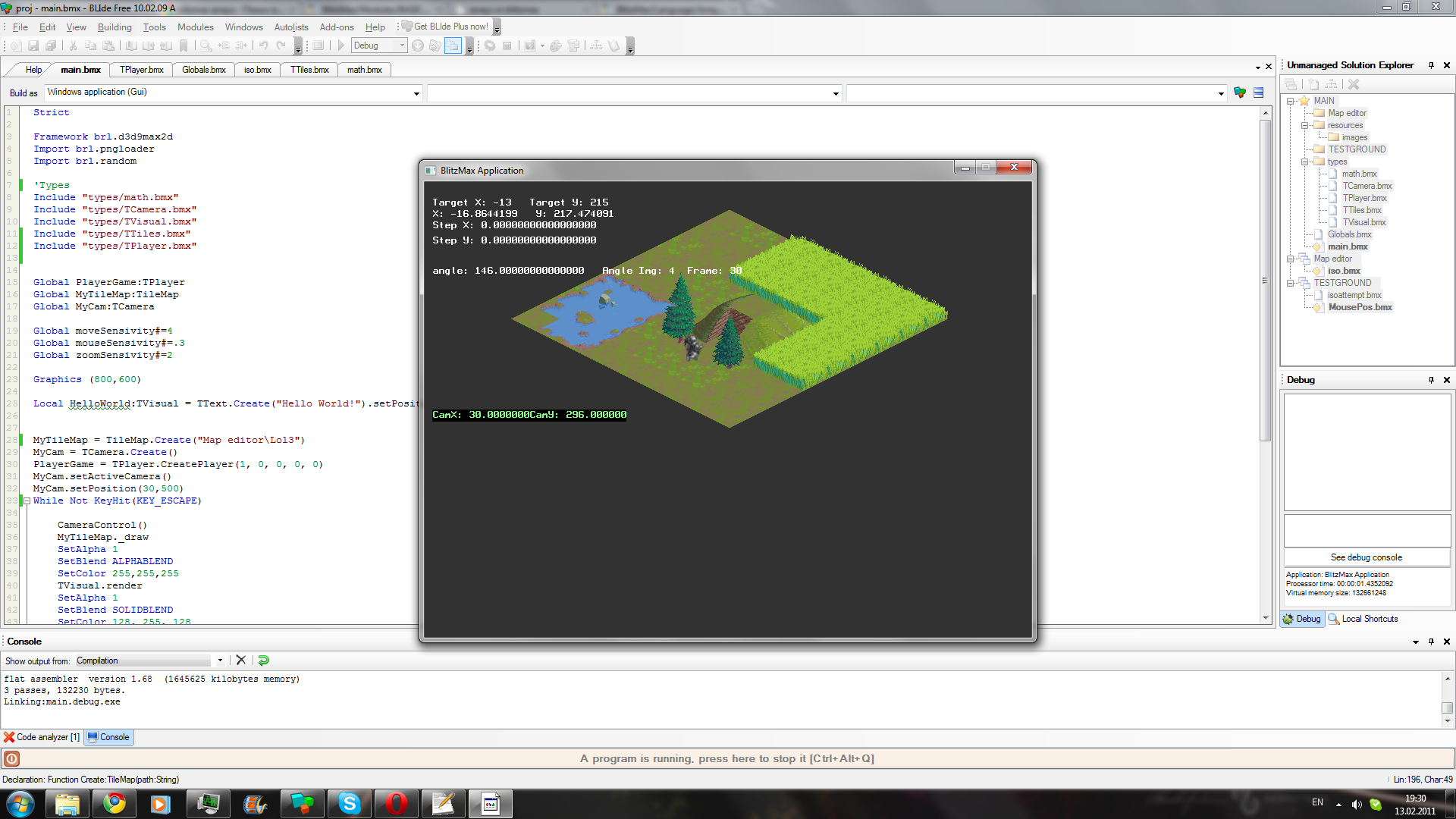The width and height of the screenshot is (1456, 819).
Task: Click the Run program play icon in the toolbar
Action: click(341, 45)
